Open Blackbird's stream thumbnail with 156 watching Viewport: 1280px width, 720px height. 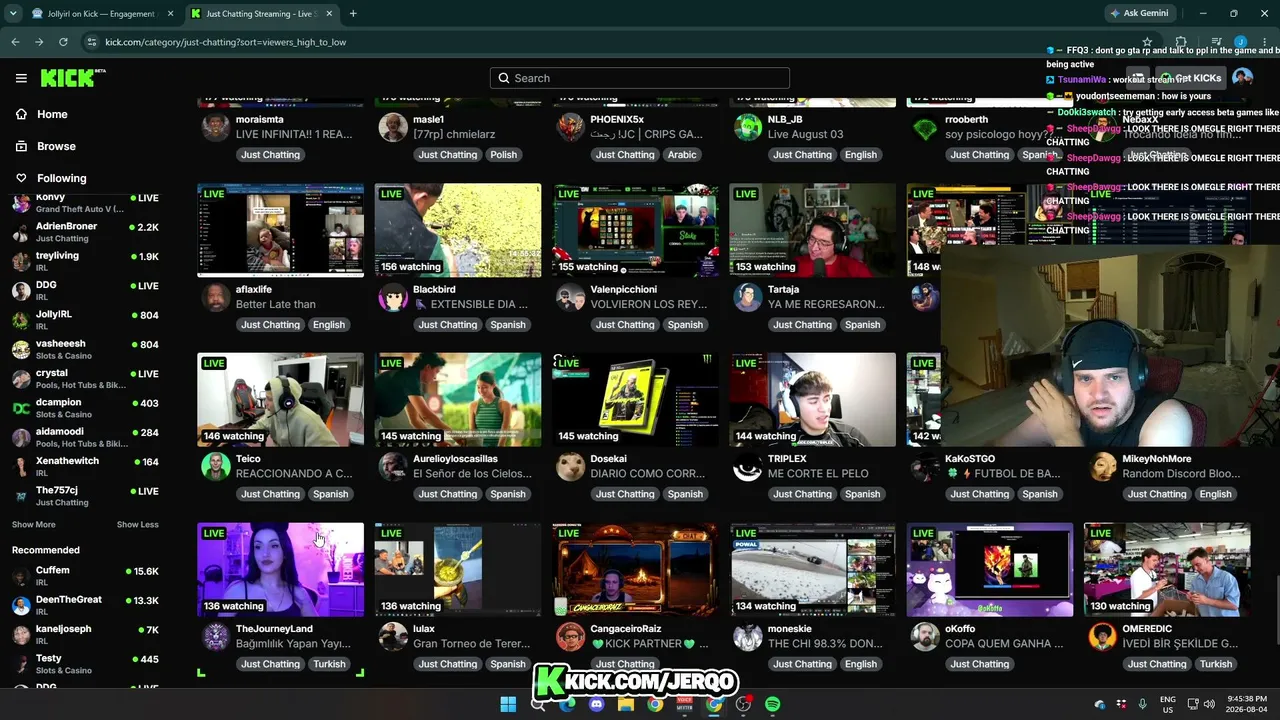coord(458,230)
